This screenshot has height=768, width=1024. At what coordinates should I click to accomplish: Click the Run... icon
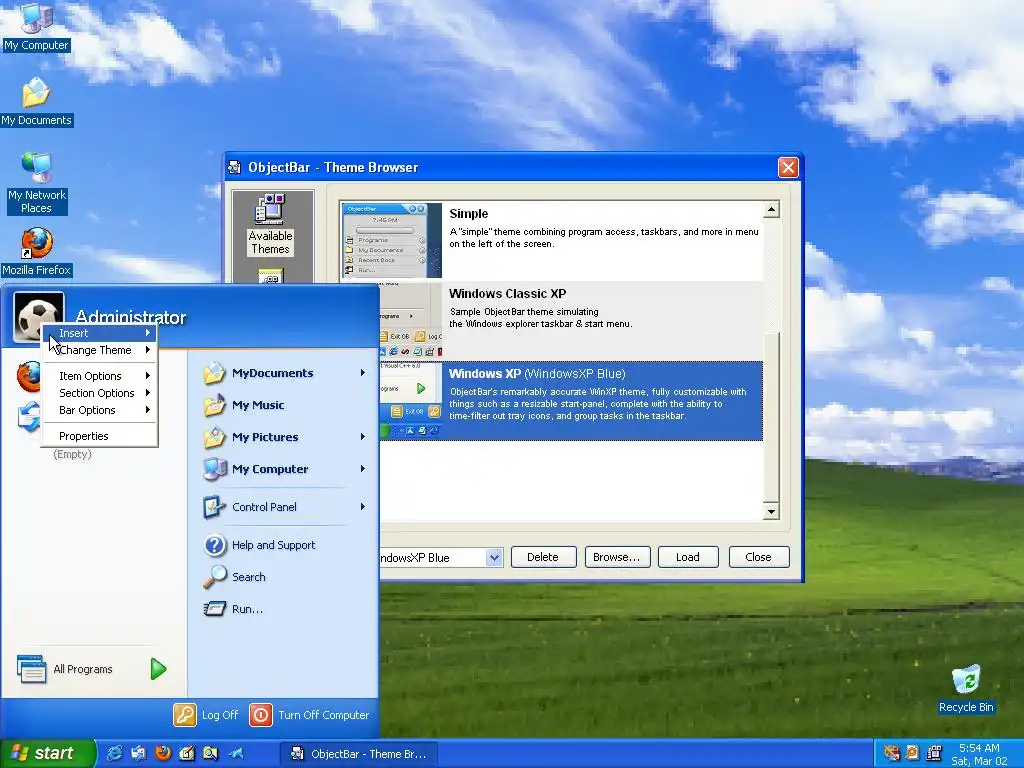(214, 609)
